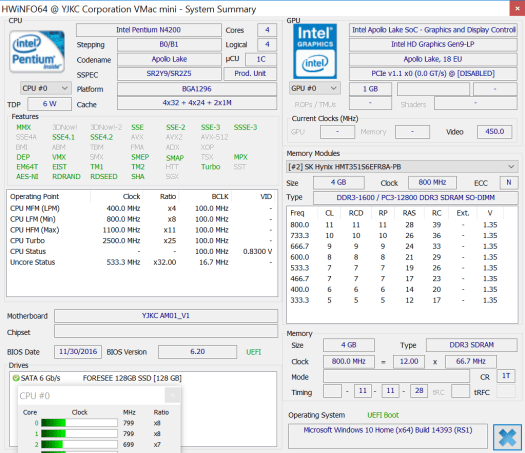Viewport: 525px width, 453px height.
Task: Click the Intel Pentium inside logo
Action: click(37, 52)
